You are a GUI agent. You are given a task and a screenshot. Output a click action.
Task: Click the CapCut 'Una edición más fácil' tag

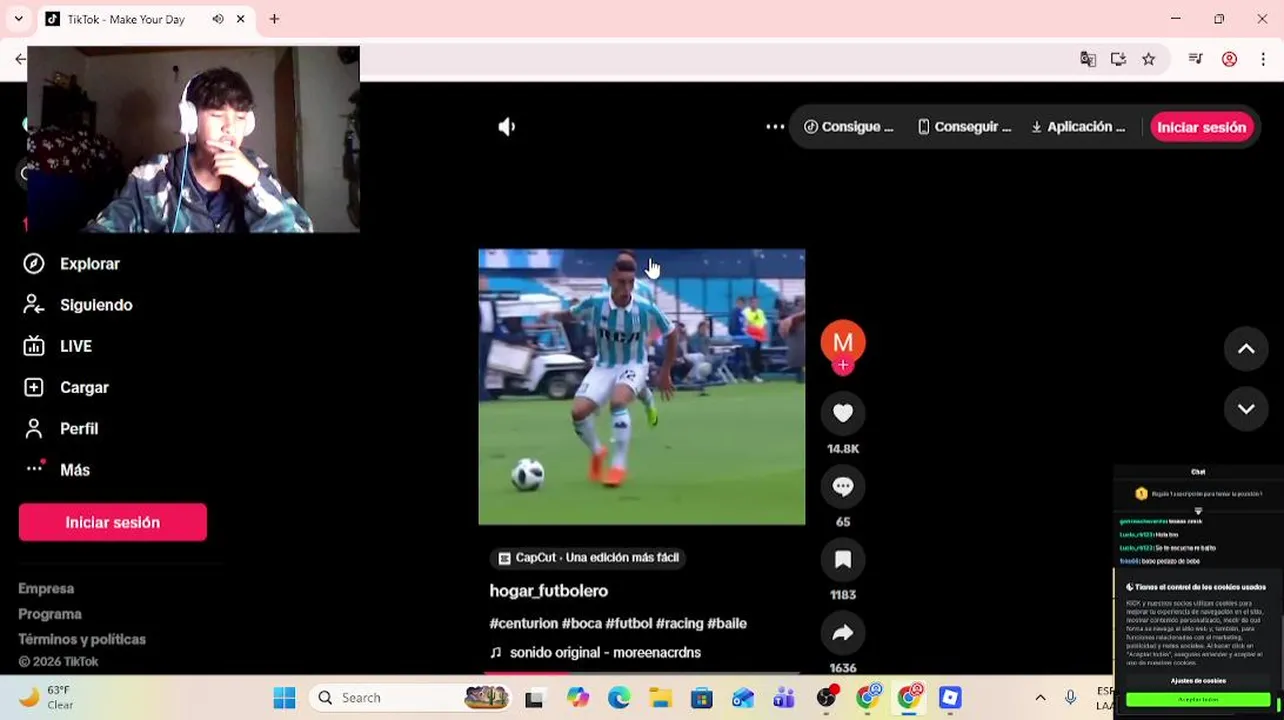(589, 558)
